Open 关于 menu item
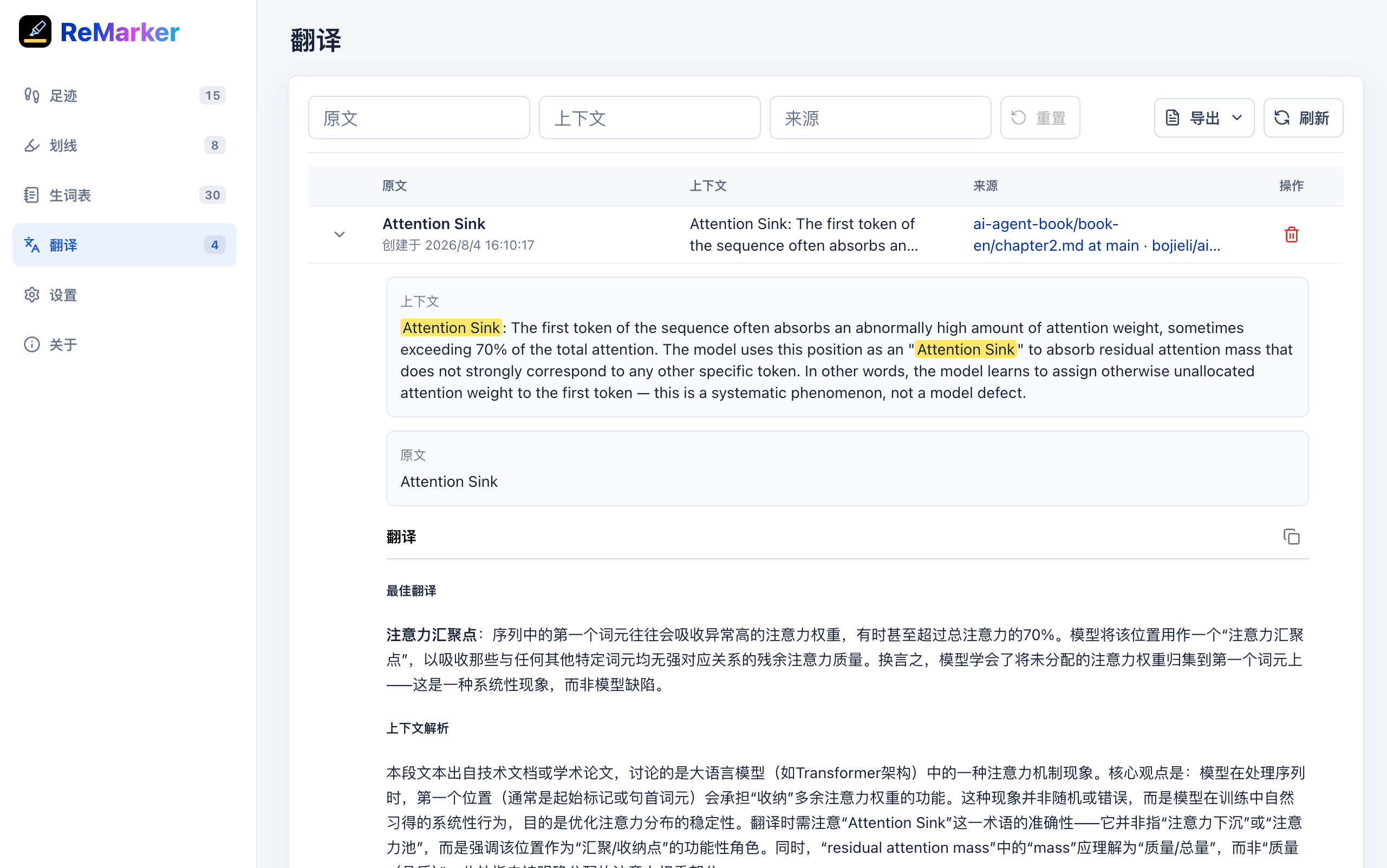 click(x=124, y=344)
